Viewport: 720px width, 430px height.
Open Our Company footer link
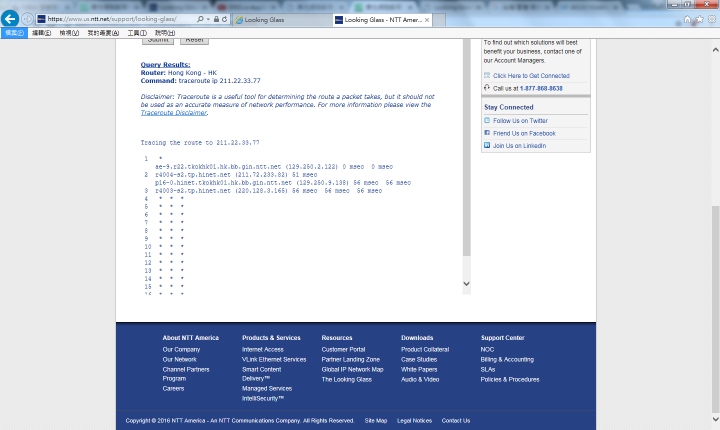click(x=181, y=350)
